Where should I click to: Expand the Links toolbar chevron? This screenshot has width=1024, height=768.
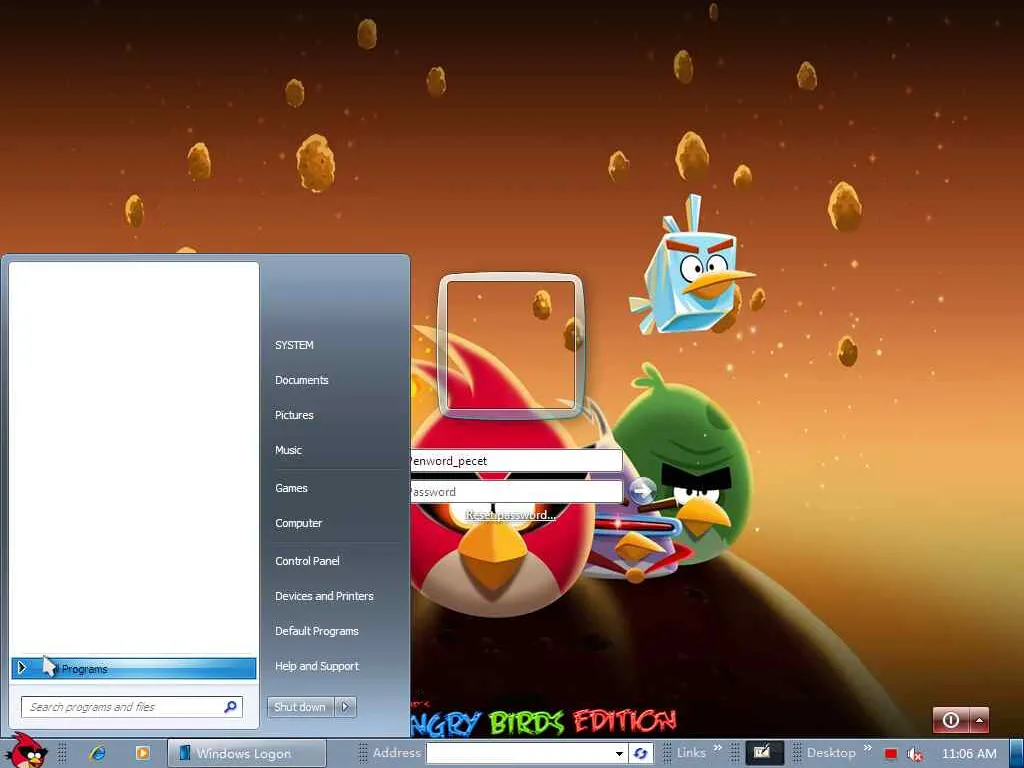718,748
